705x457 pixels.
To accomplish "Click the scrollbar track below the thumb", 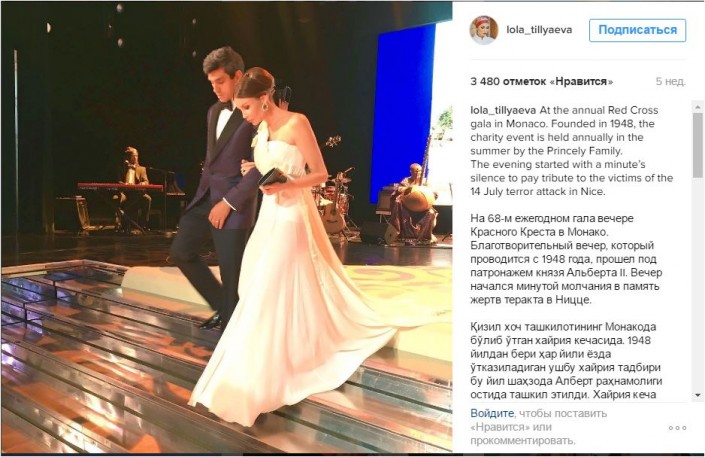I will pyautogui.click(x=697, y=283).
